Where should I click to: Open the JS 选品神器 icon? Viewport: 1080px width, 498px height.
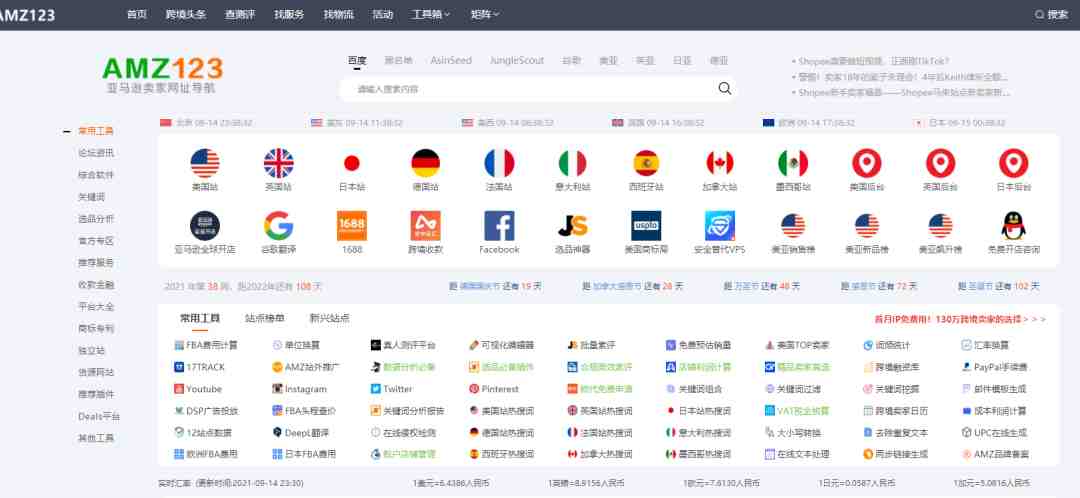tap(572, 225)
